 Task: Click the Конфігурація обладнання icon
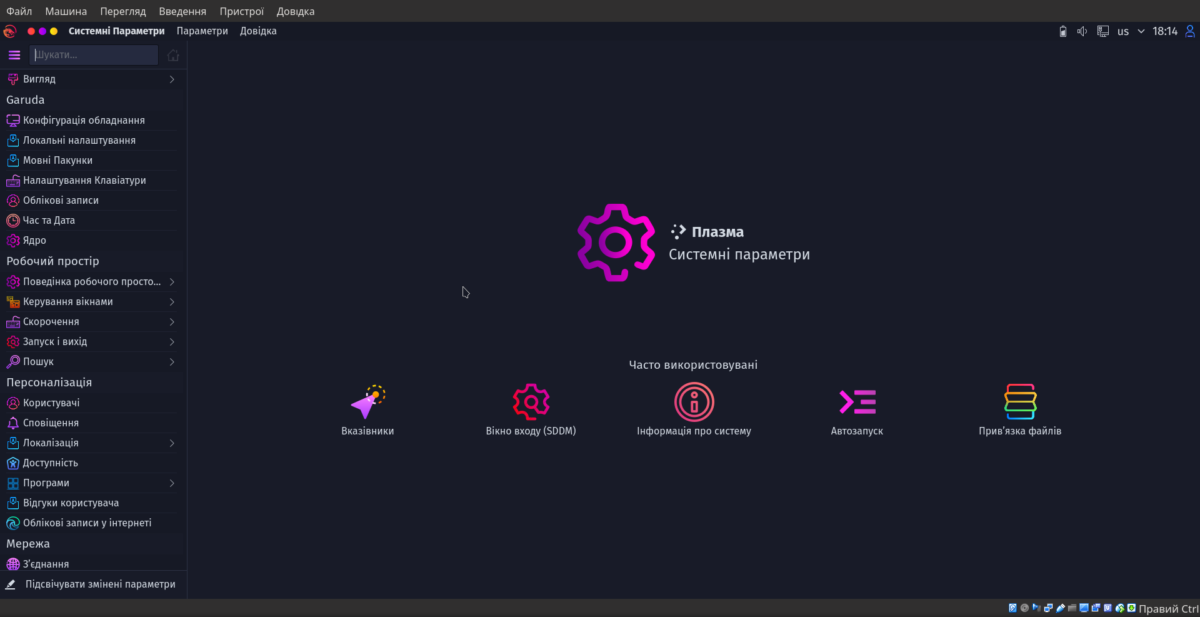point(13,120)
